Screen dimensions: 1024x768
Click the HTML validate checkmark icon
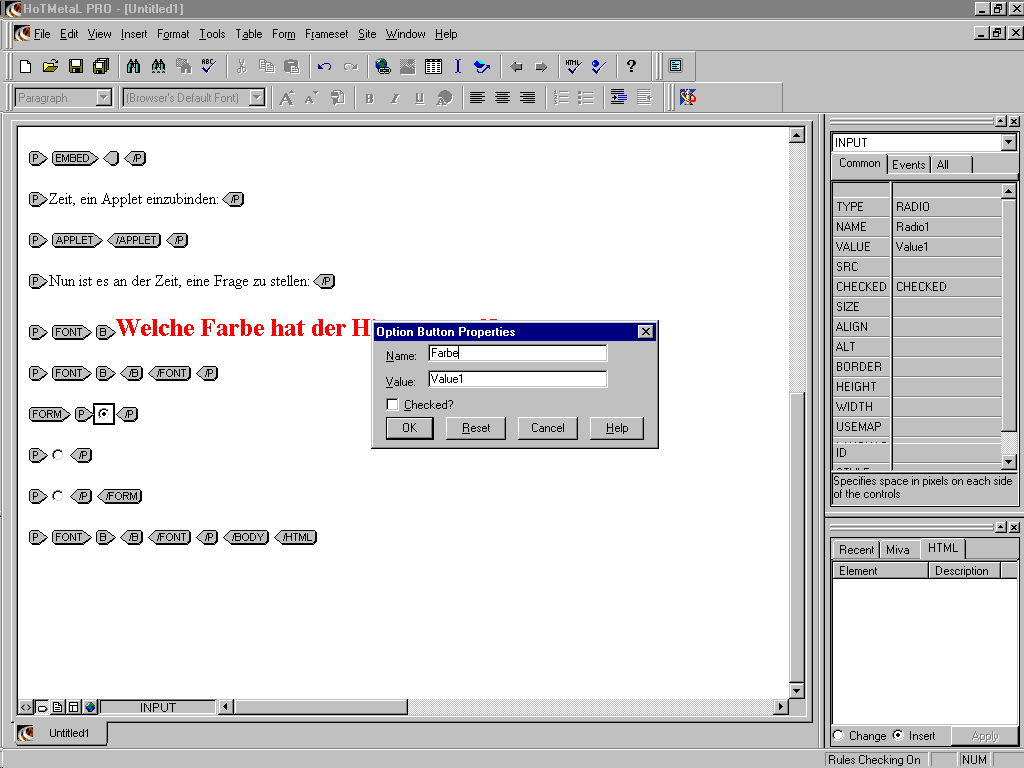coord(573,67)
